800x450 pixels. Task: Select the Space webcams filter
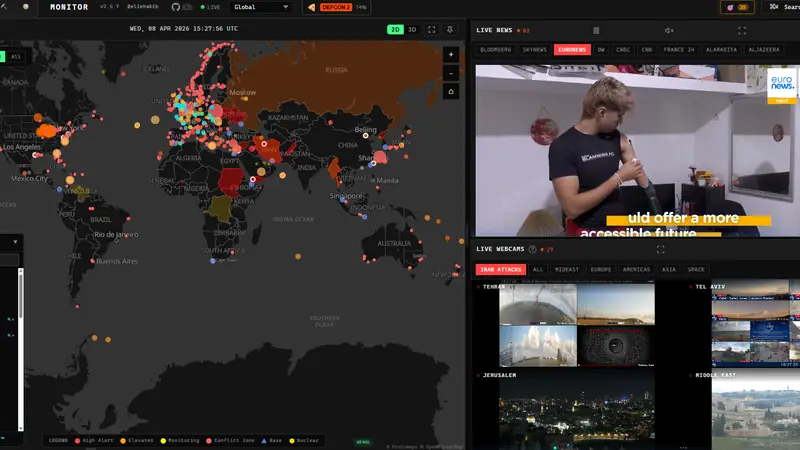(x=695, y=269)
